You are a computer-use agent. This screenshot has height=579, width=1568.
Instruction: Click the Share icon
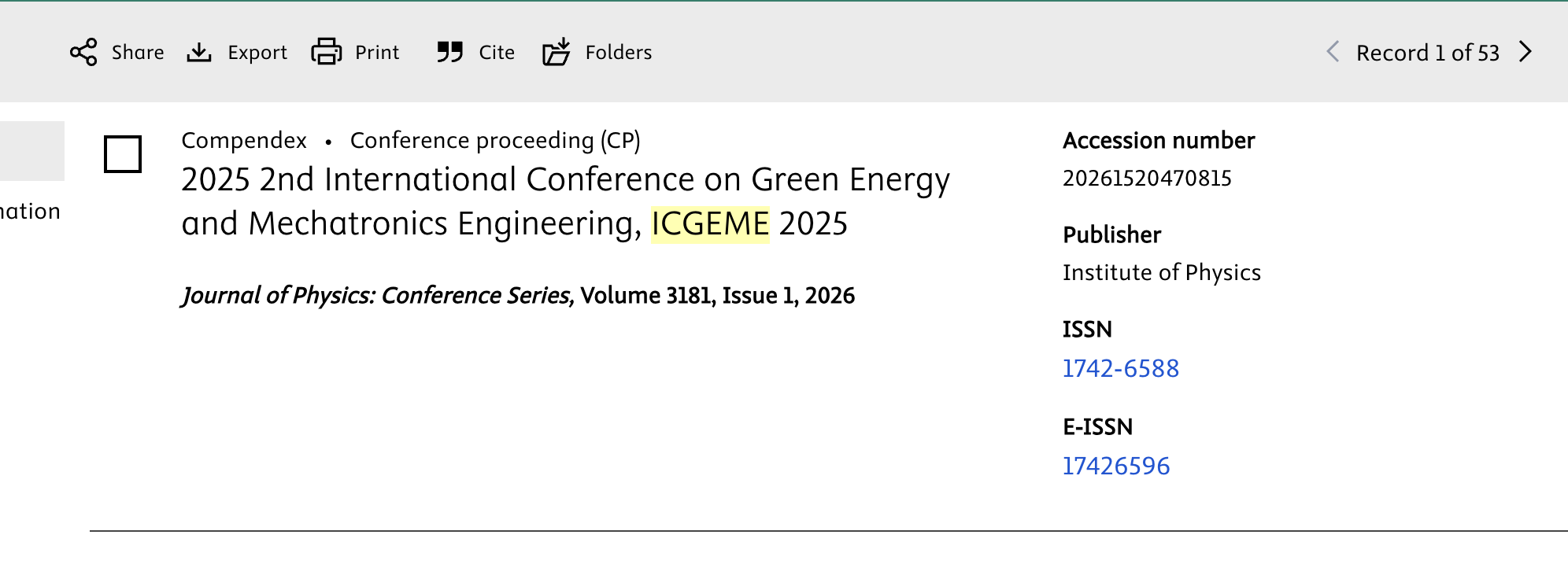(x=83, y=52)
